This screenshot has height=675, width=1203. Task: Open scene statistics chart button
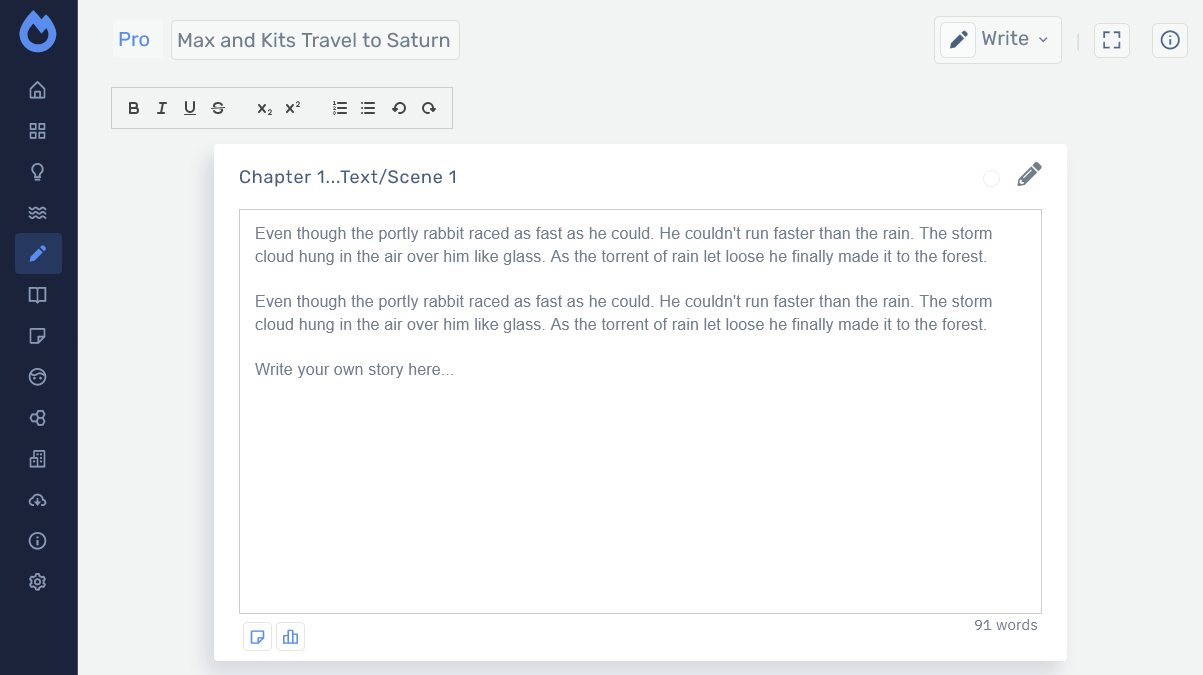tap(291, 637)
